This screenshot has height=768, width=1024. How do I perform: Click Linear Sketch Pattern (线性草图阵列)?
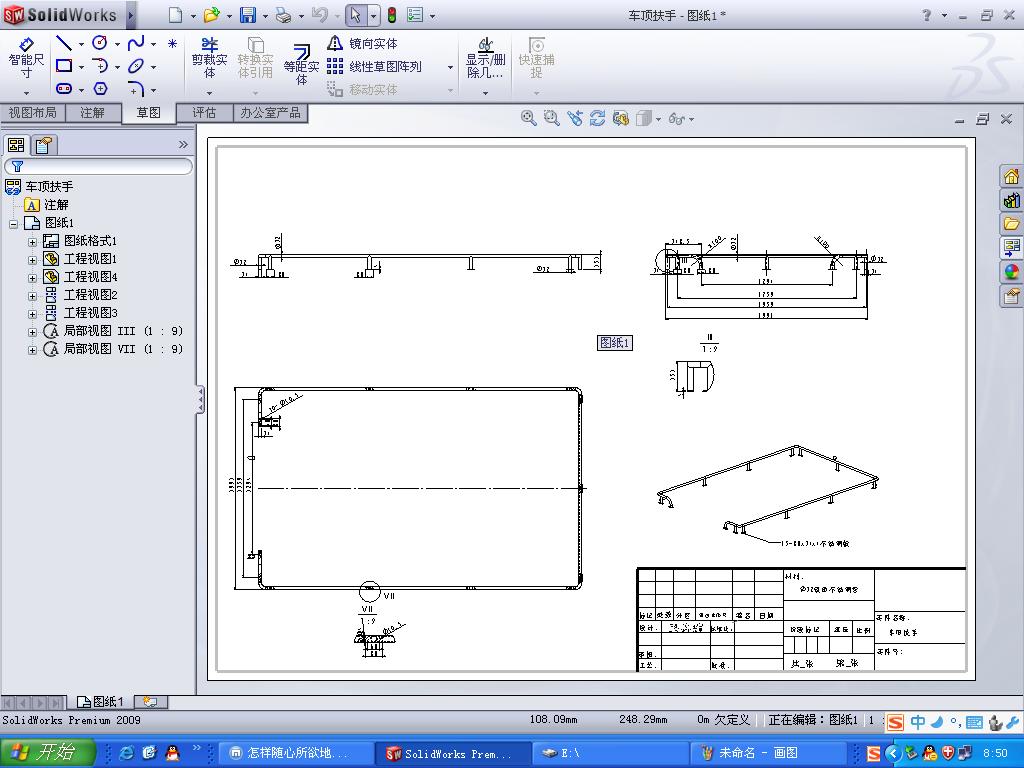click(374, 66)
